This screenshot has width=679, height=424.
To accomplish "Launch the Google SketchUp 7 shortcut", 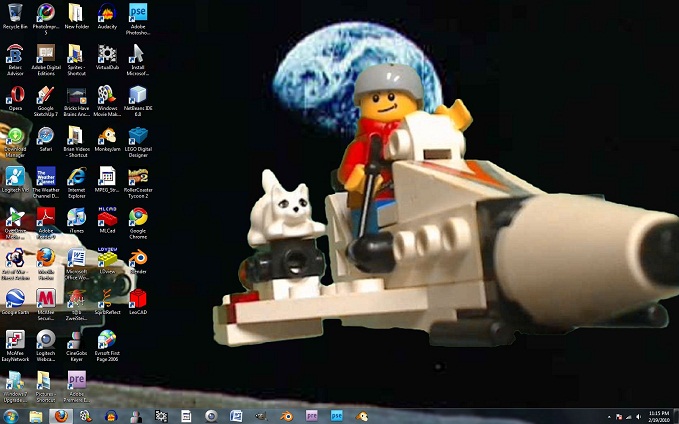I will pos(46,101).
